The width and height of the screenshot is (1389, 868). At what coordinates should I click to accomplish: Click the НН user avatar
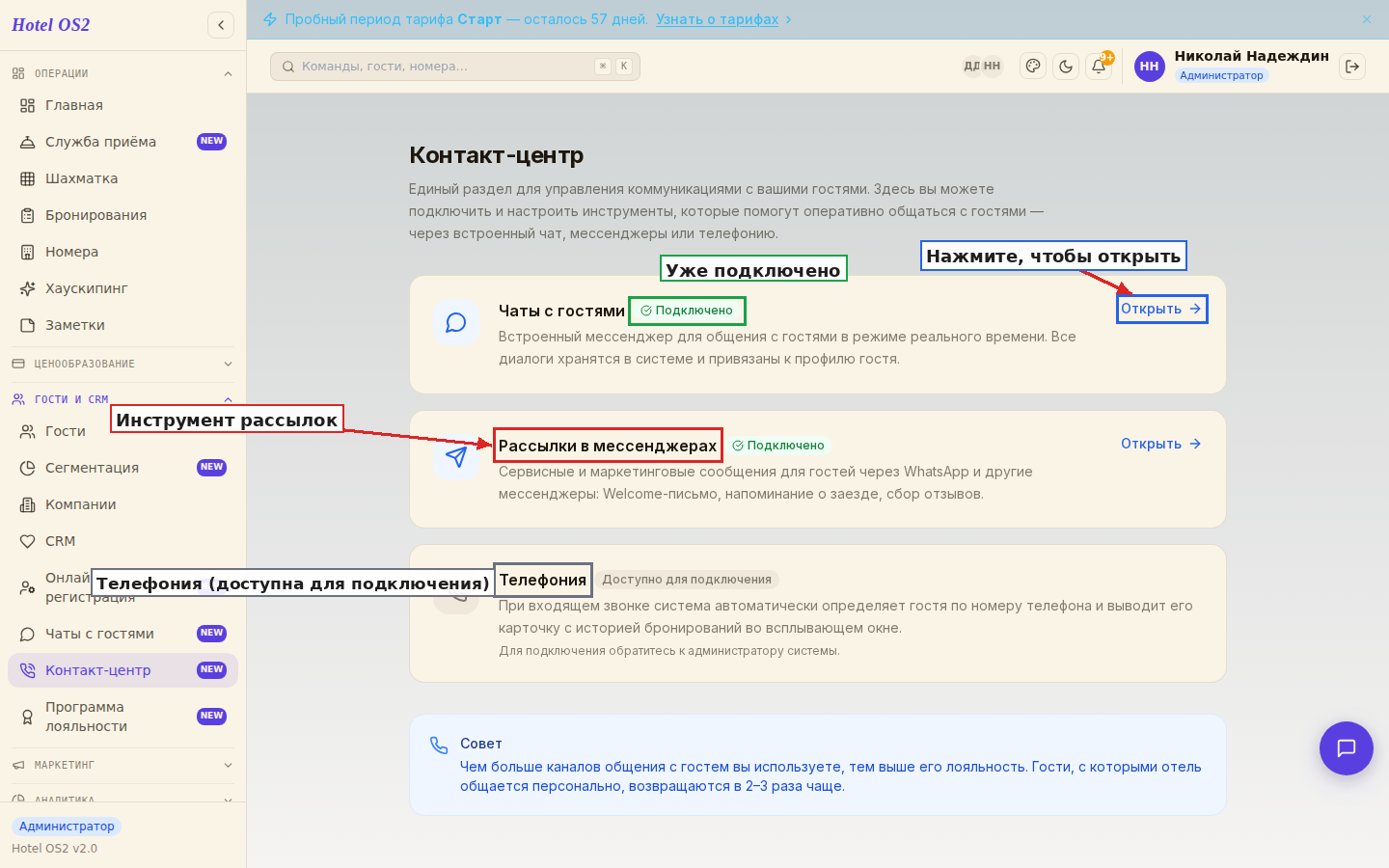[1150, 67]
